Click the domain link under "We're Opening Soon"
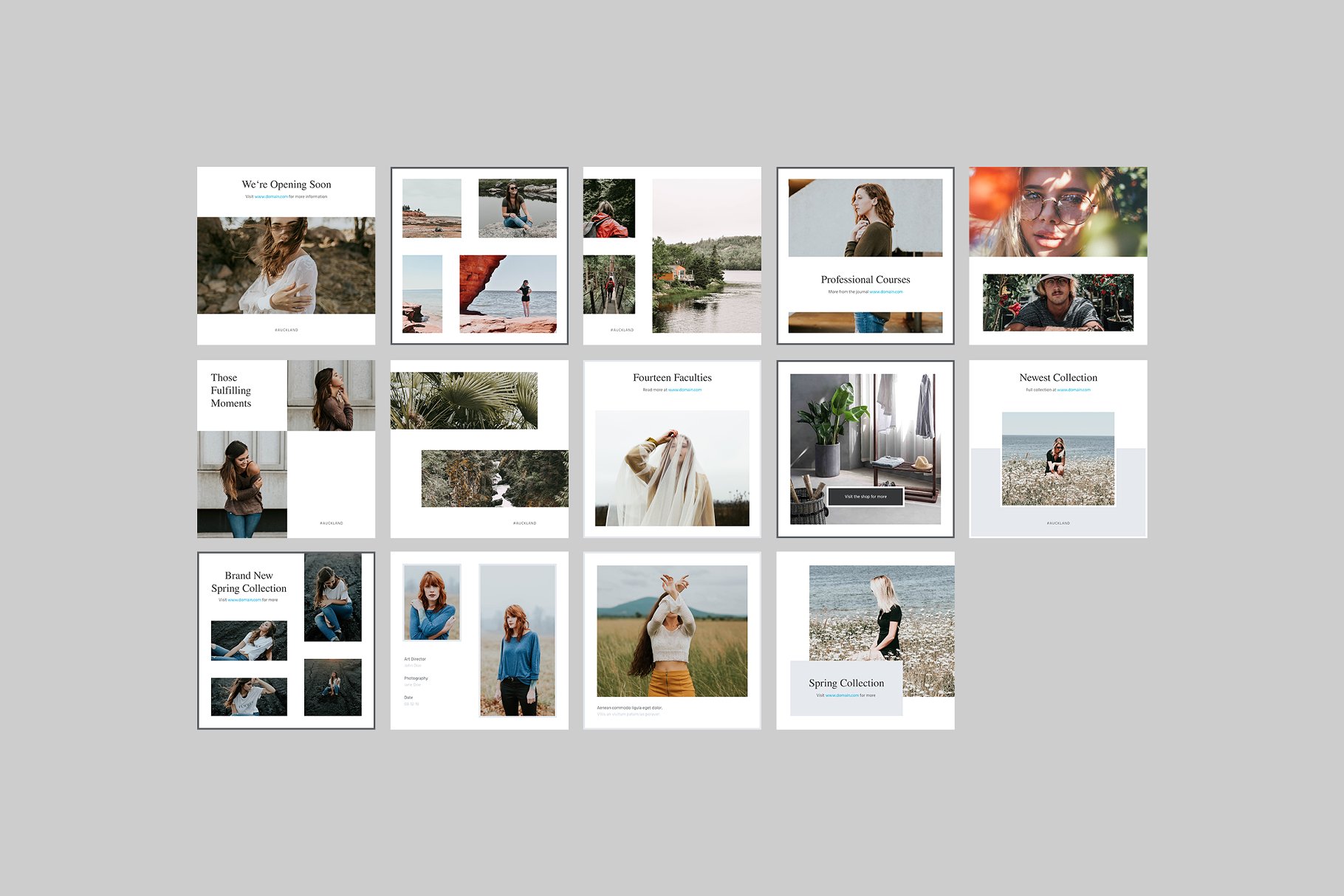The height and width of the screenshot is (896, 1344). (x=271, y=197)
